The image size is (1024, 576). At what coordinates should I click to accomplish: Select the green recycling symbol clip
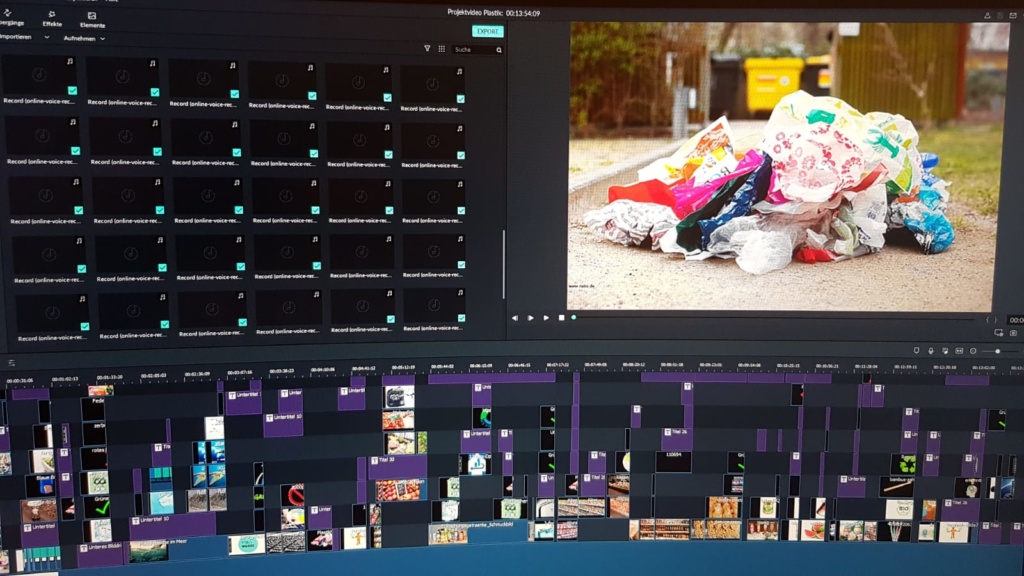pos(904,464)
